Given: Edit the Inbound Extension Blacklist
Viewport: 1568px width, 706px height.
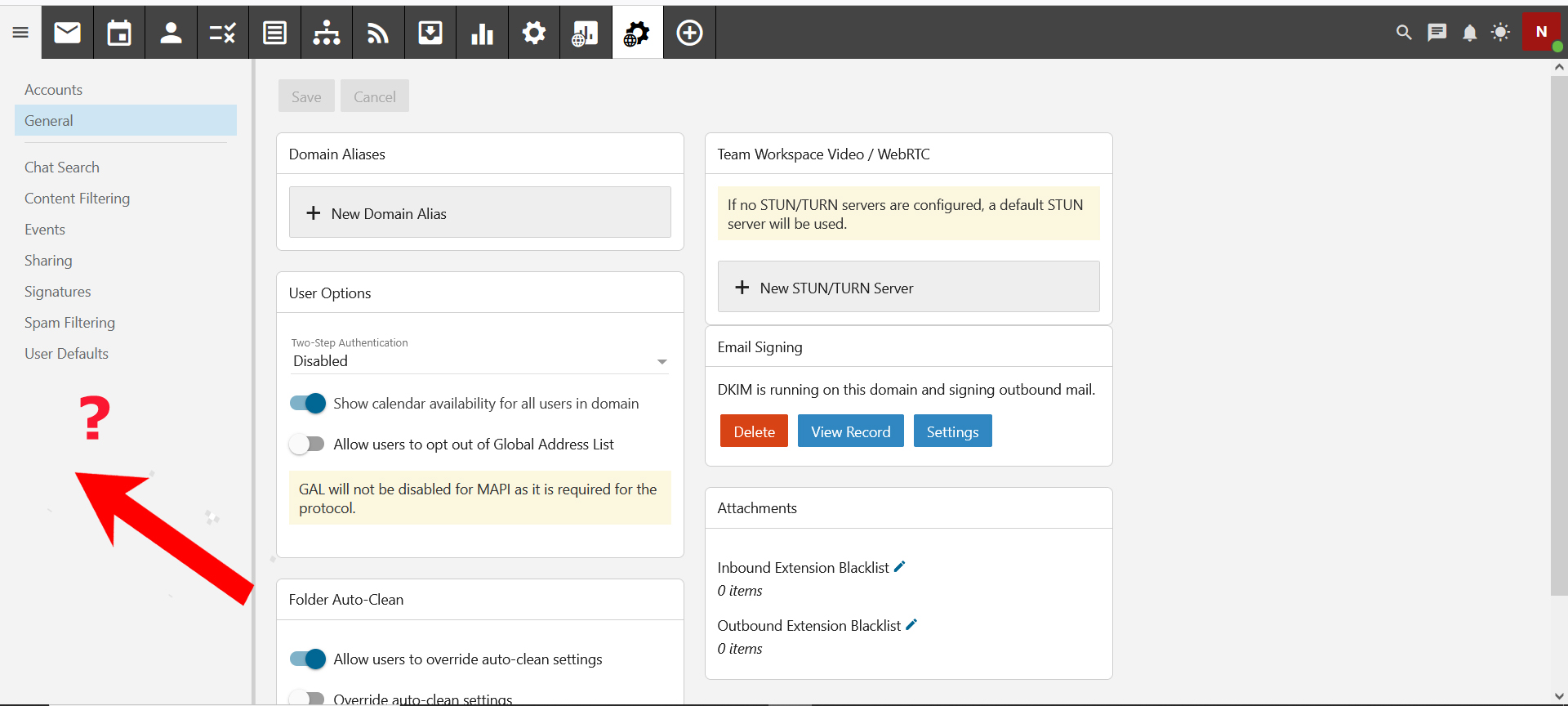Looking at the screenshot, I should (899, 567).
